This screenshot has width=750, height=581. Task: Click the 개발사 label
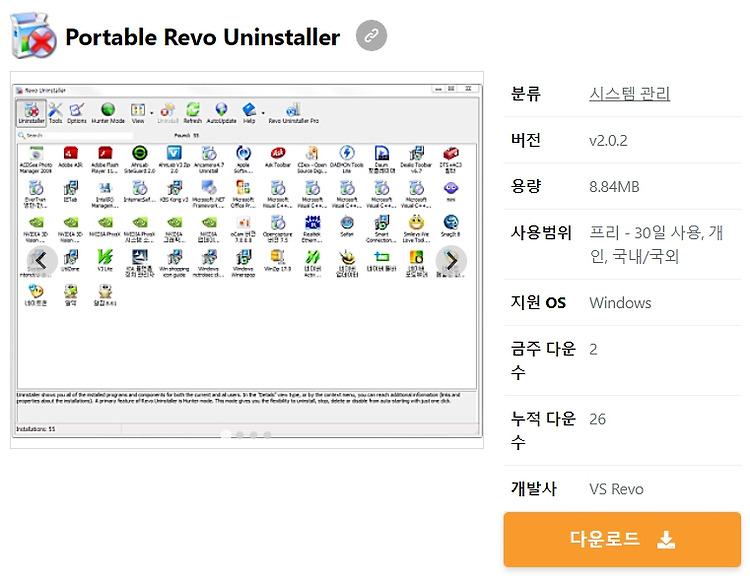tap(533, 488)
